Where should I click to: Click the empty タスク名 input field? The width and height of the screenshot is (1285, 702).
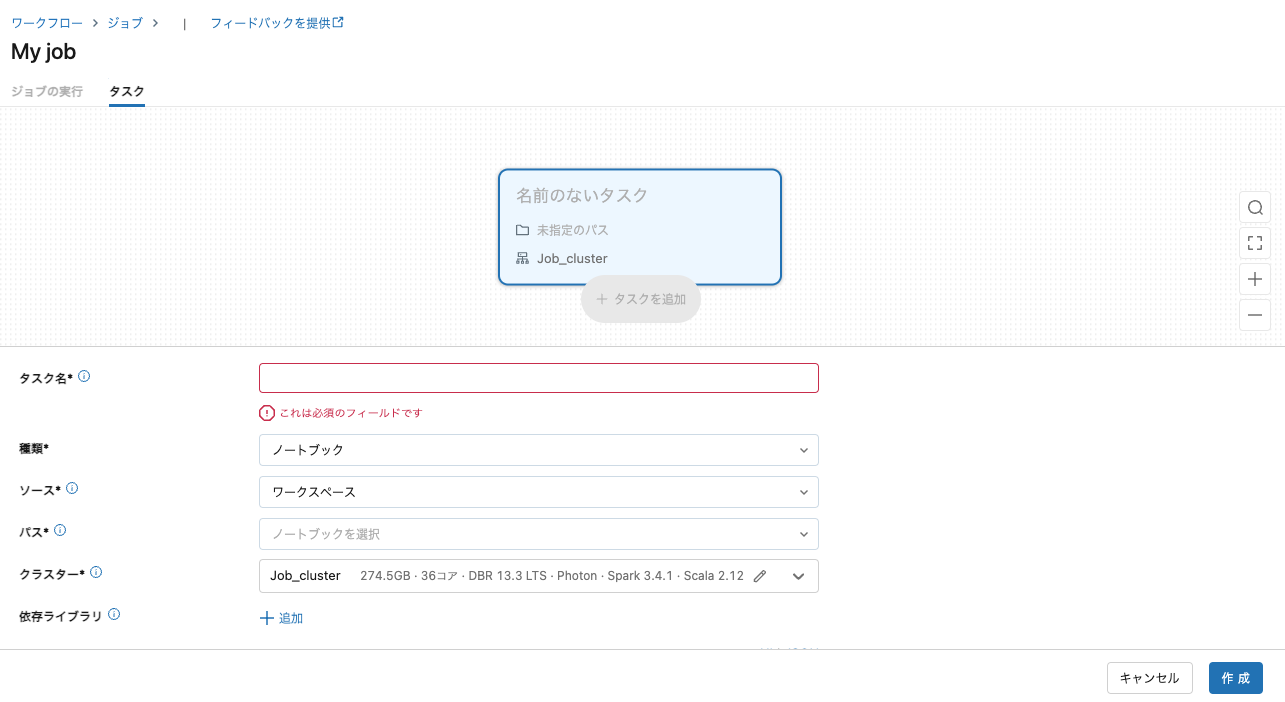click(x=539, y=378)
